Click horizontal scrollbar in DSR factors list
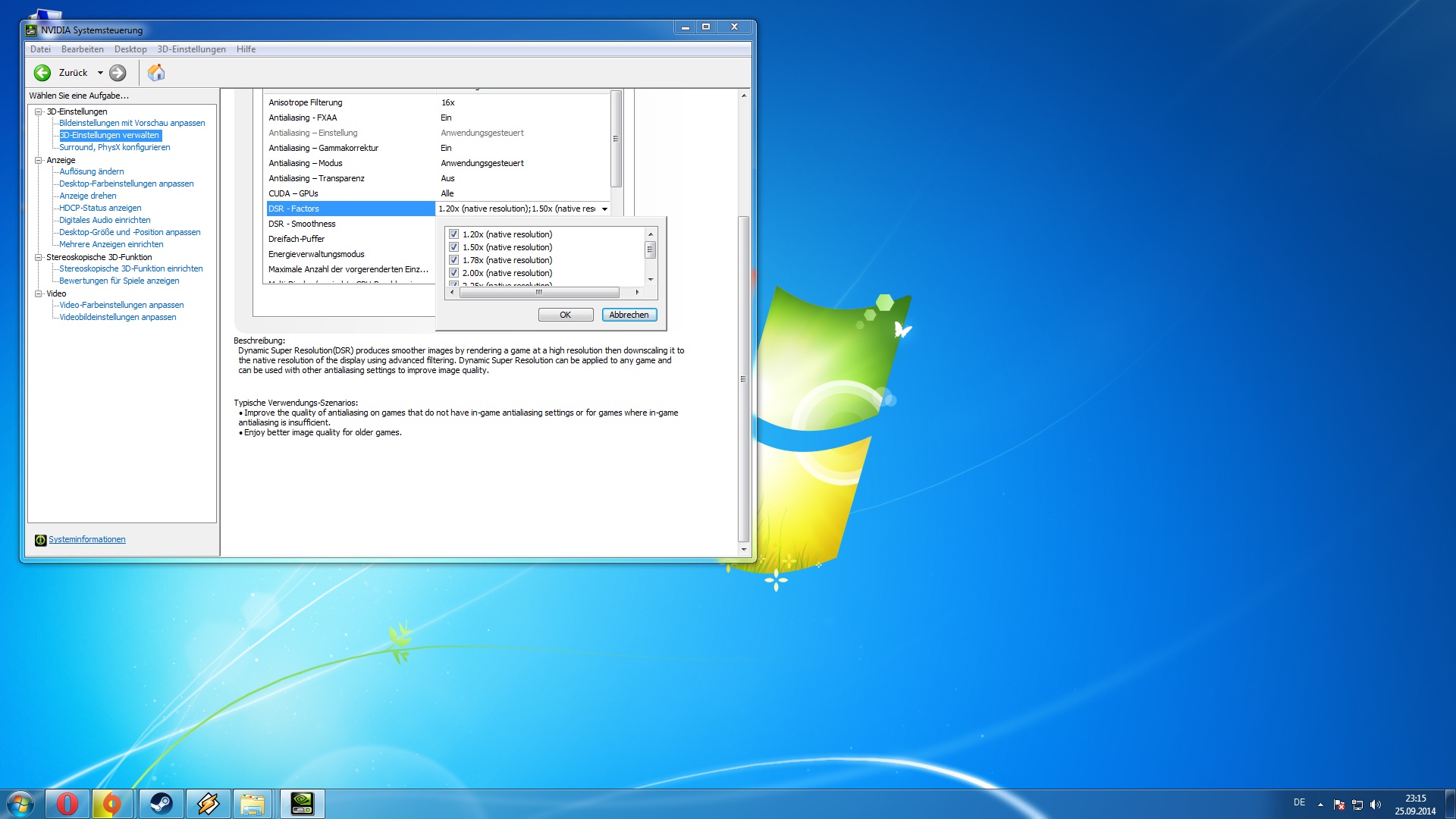The image size is (1456, 819). [x=538, y=292]
